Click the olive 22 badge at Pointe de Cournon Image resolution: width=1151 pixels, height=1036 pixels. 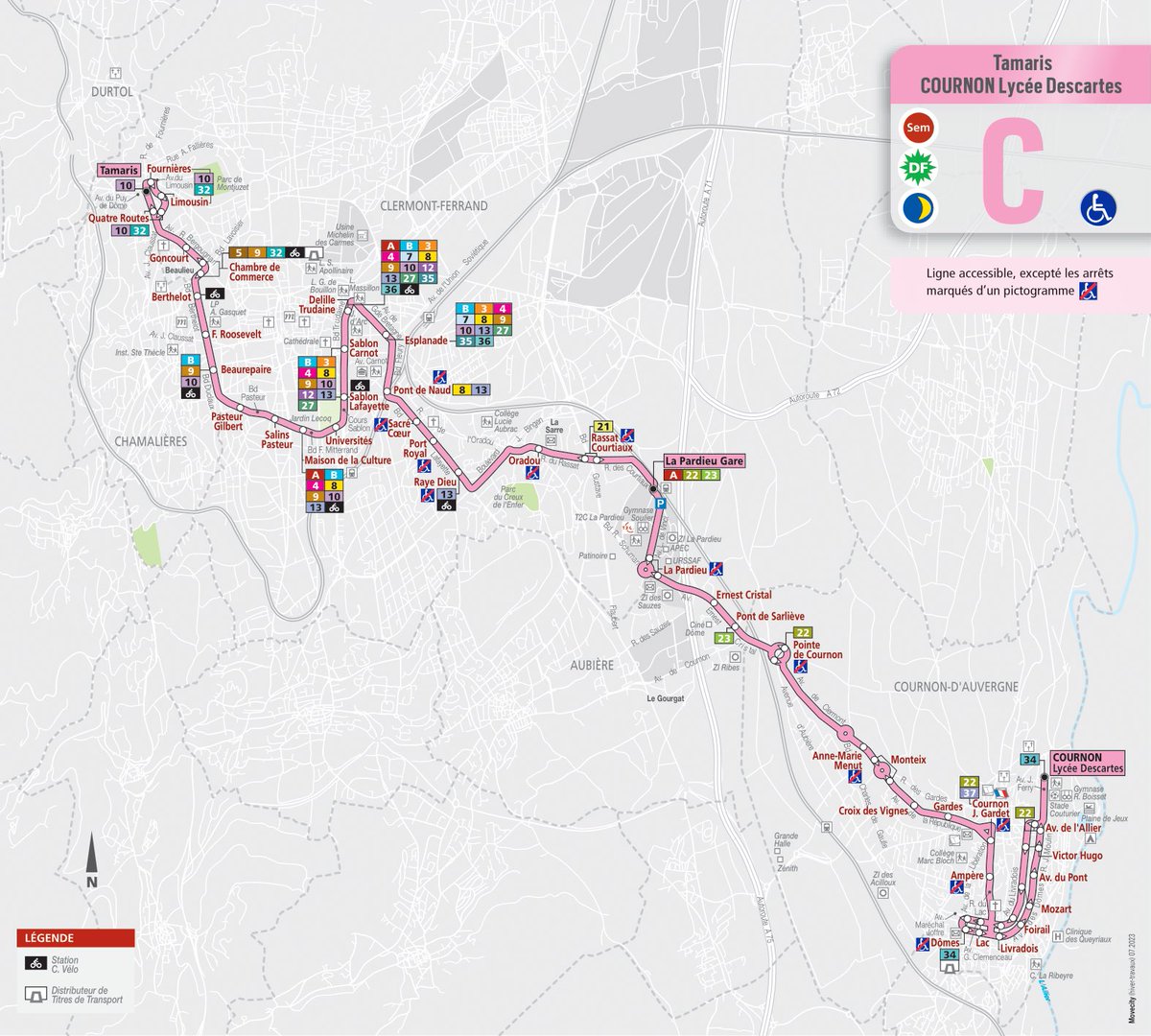(x=803, y=632)
